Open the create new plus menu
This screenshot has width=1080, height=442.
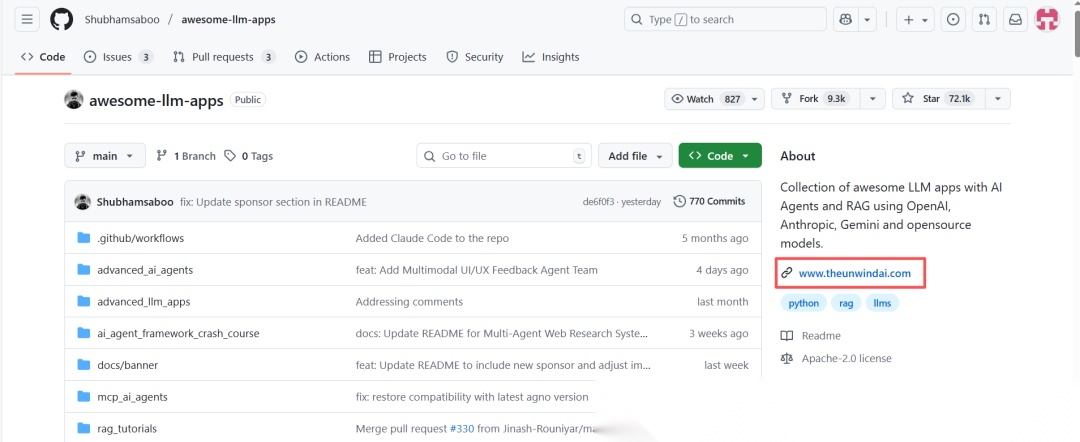pyautogui.click(x=915, y=20)
